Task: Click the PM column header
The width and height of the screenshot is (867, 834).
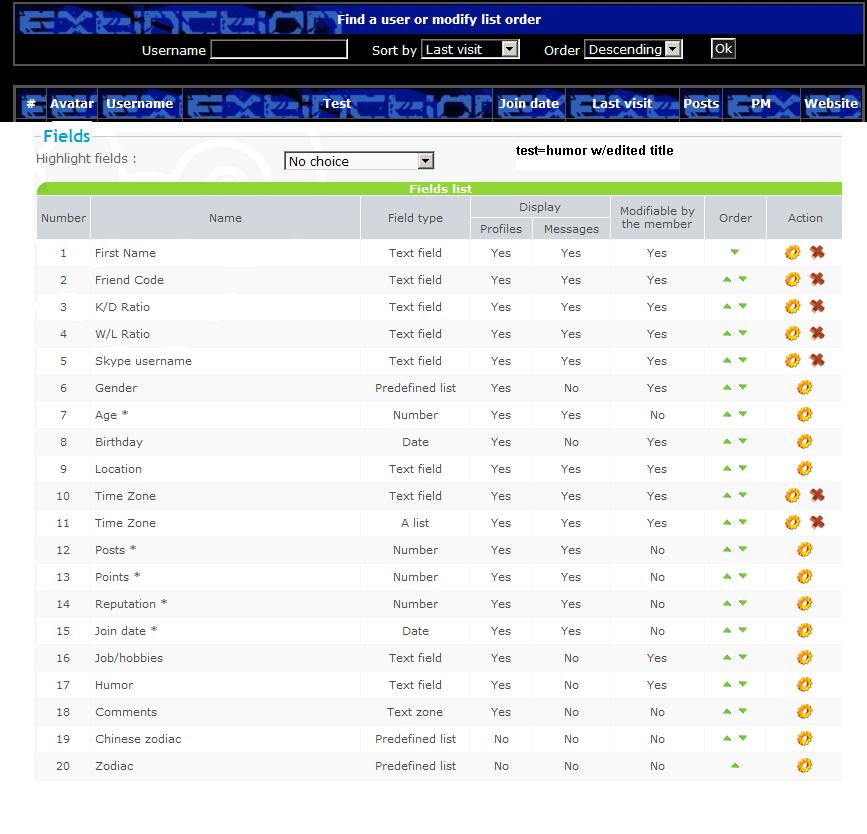Action: (761, 103)
